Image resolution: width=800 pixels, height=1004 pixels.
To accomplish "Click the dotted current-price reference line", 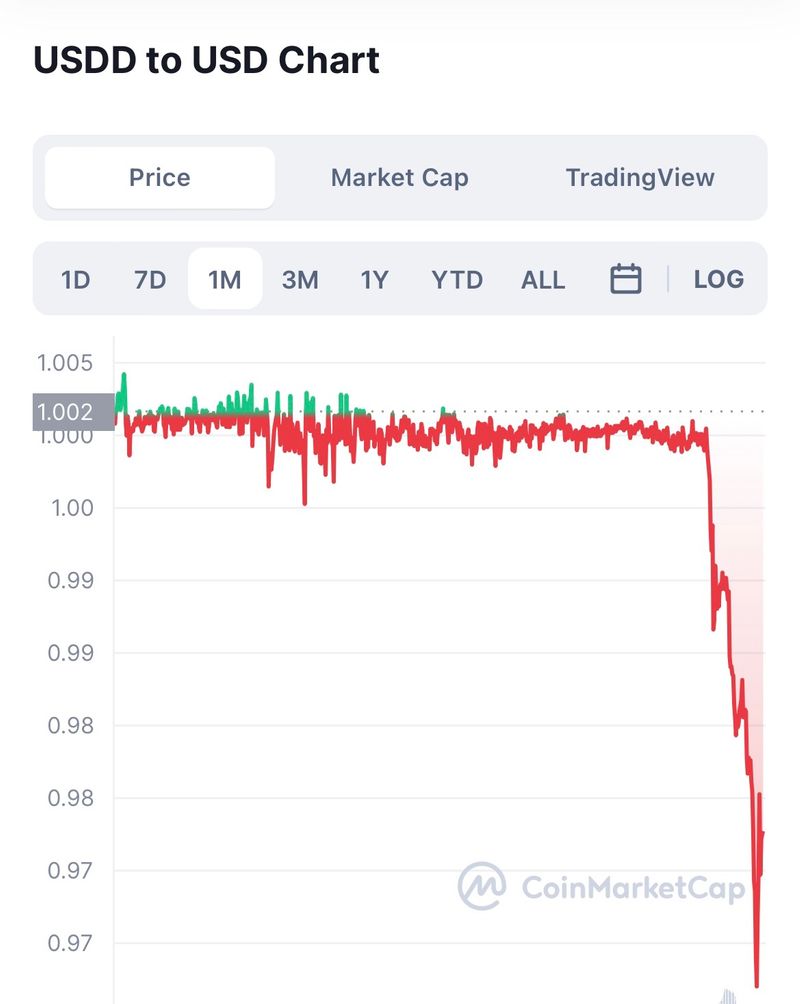I will pyautogui.click(x=600, y=410).
